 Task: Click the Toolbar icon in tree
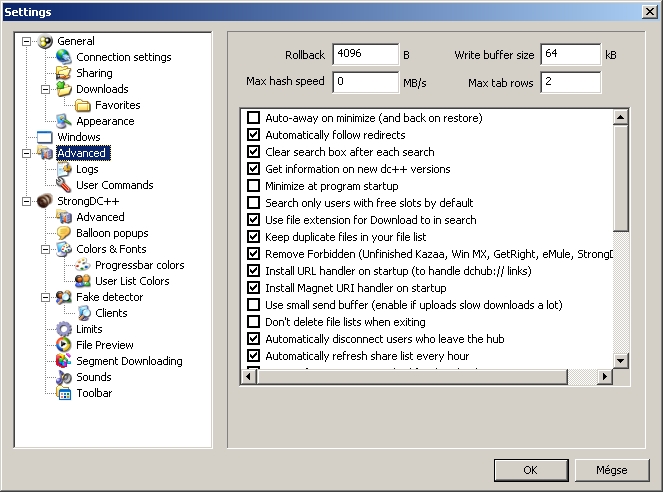click(63, 393)
